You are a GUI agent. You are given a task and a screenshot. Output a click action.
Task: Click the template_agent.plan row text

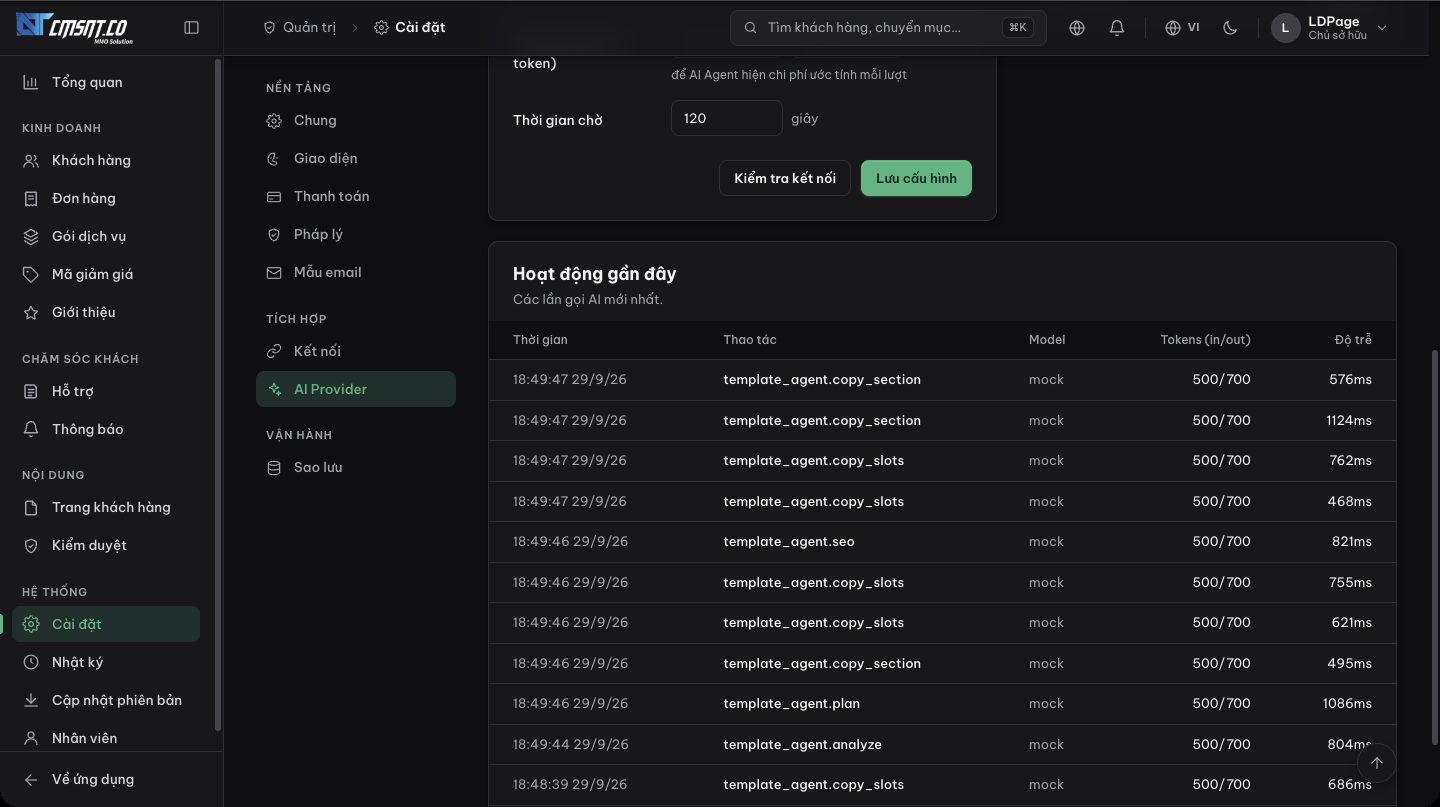point(791,703)
